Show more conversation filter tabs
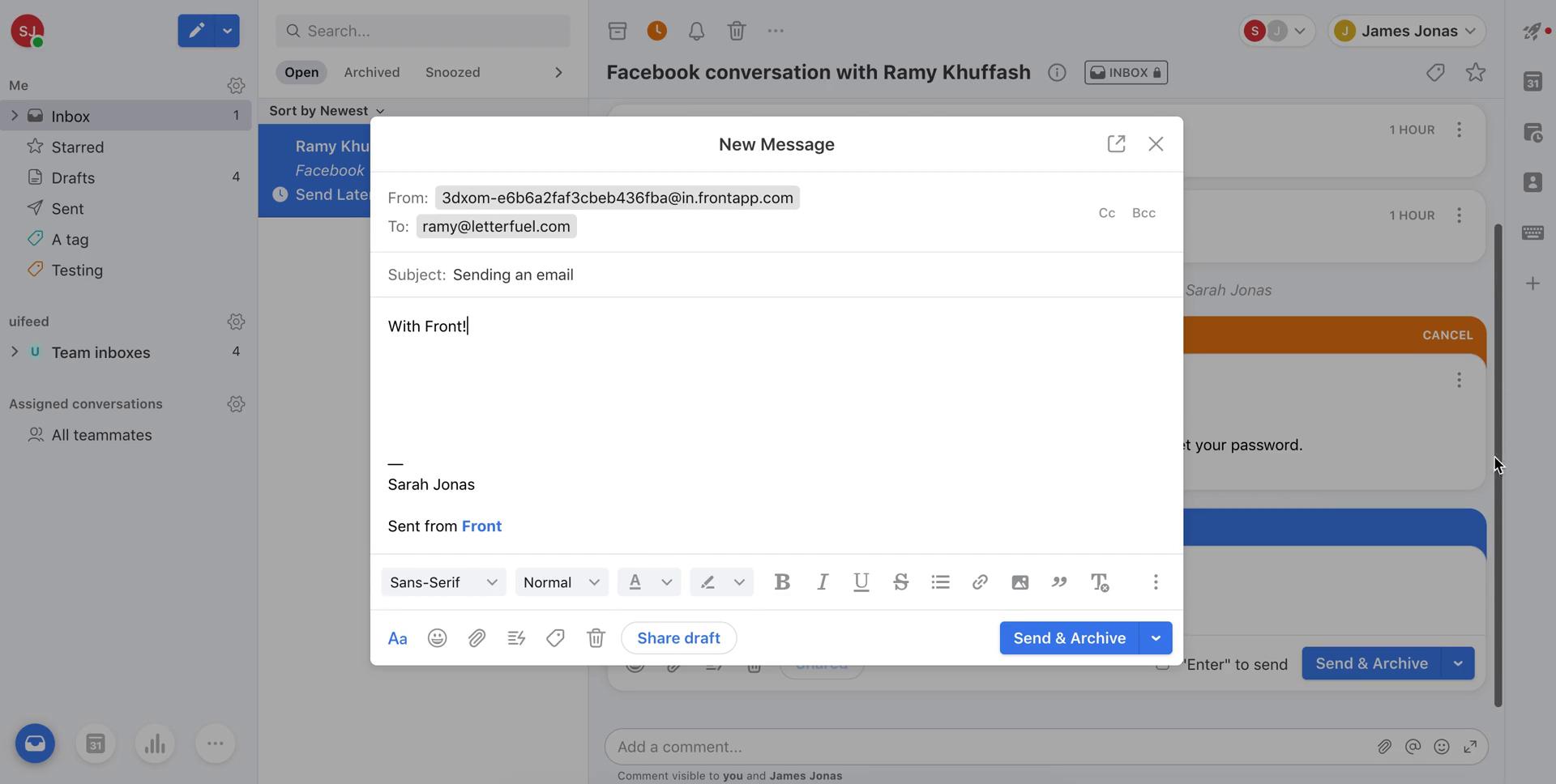 coord(558,73)
